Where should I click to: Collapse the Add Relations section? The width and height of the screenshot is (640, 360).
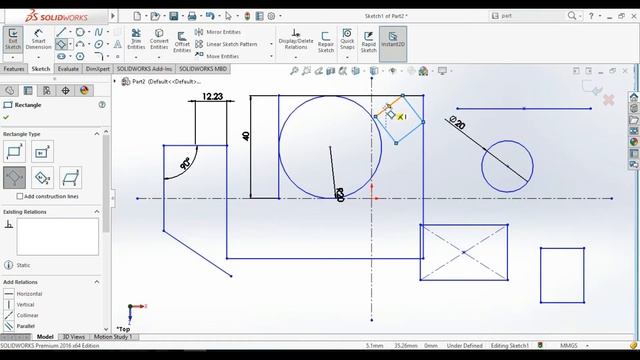pos(97,282)
